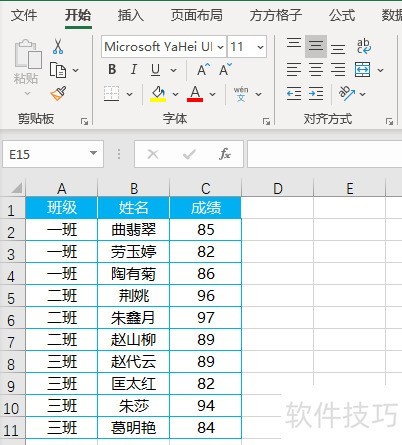The image size is (402, 445).
Task: Click header cell 姓名
Action: coord(133,208)
